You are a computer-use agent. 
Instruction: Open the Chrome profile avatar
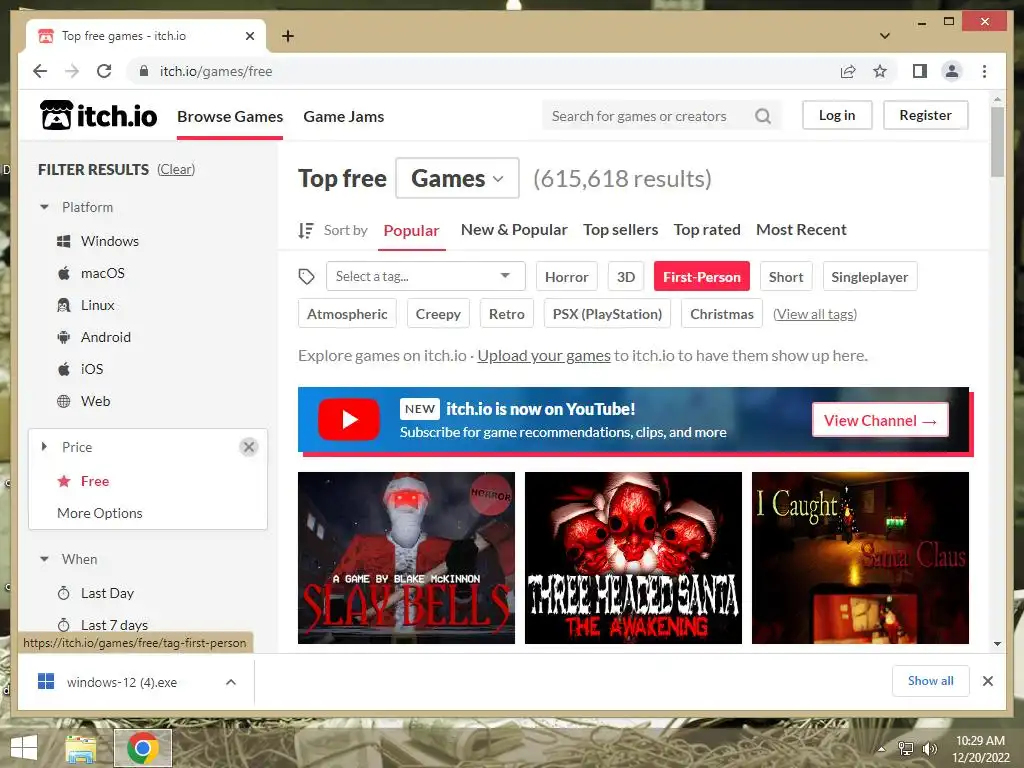952,71
